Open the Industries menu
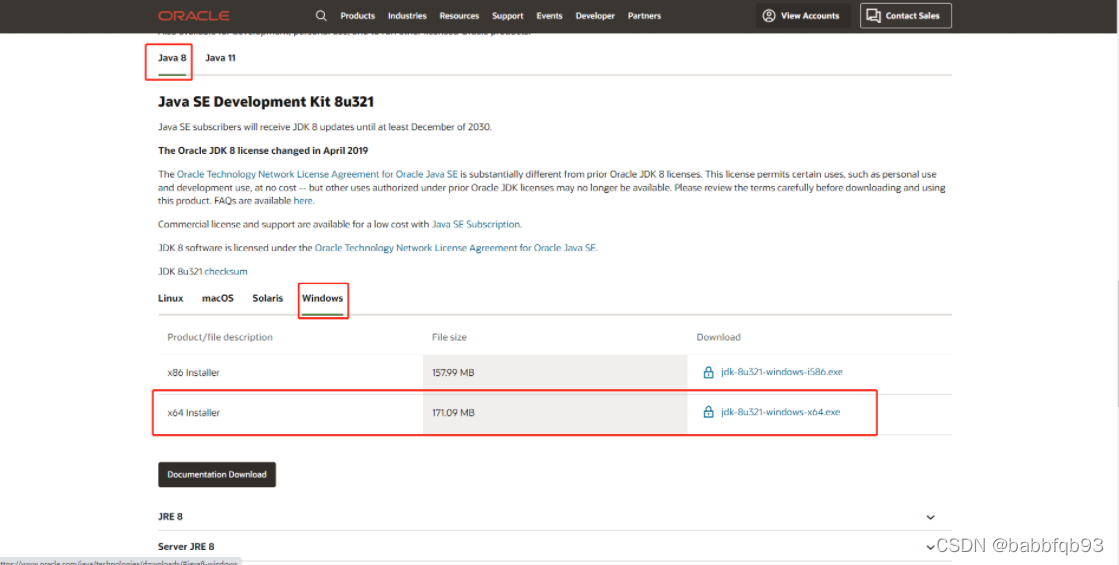Viewport: 1119px width, 565px height. click(407, 16)
